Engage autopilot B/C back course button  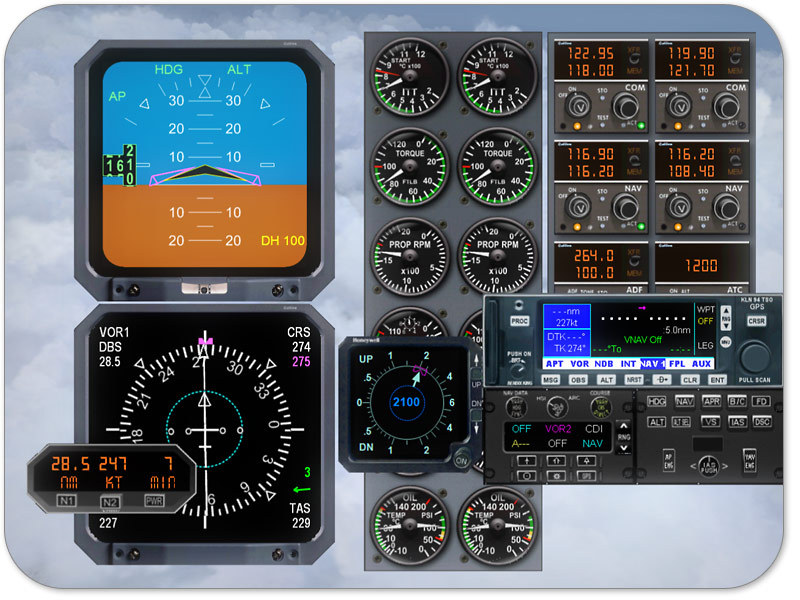pyautogui.click(x=737, y=402)
